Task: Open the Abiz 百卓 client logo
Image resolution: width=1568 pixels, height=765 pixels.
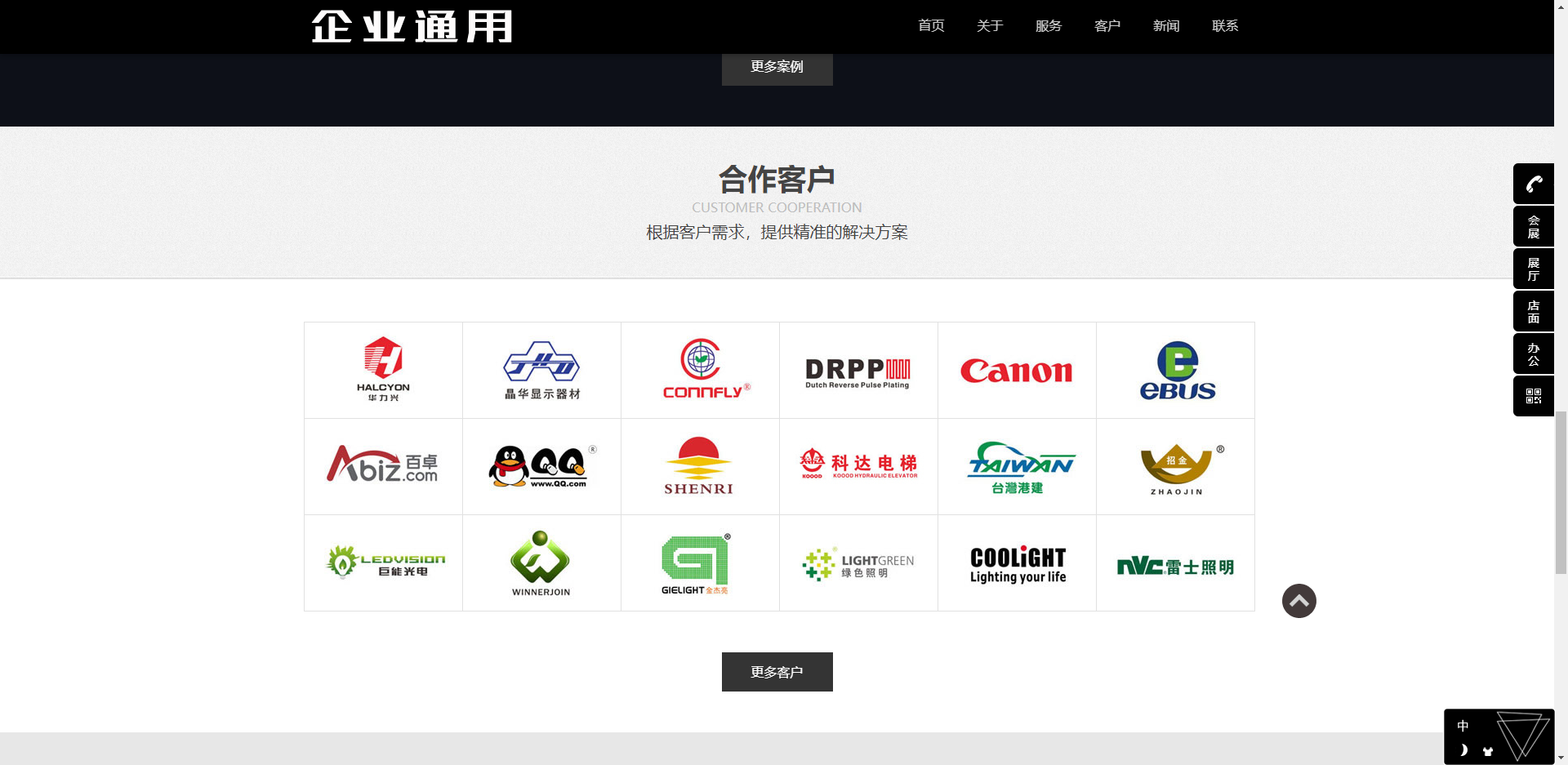Action: [x=384, y=466]
